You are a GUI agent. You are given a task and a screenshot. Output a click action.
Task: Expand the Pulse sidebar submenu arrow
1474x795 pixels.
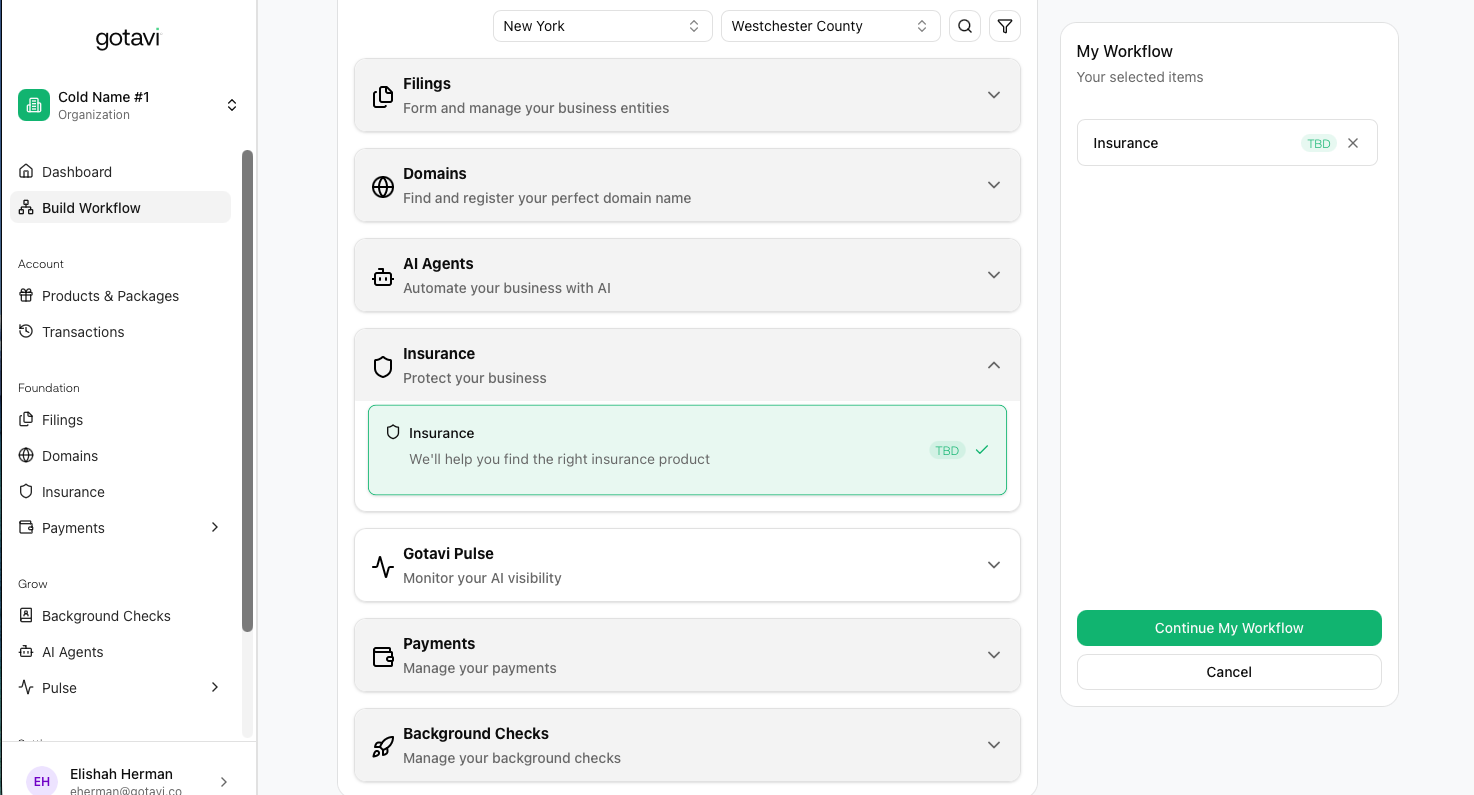[x=215, y=687]
